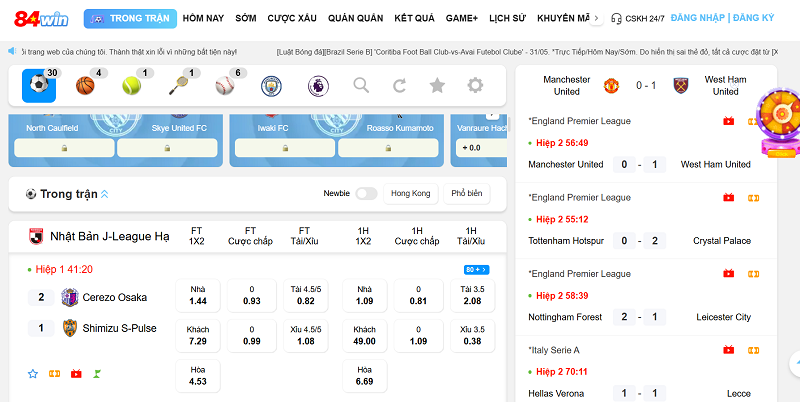Viewport: 800px width, 402px height.
Task: Open orange stats icon under Shimizu S-Pulse
Action: pos(55,373)
